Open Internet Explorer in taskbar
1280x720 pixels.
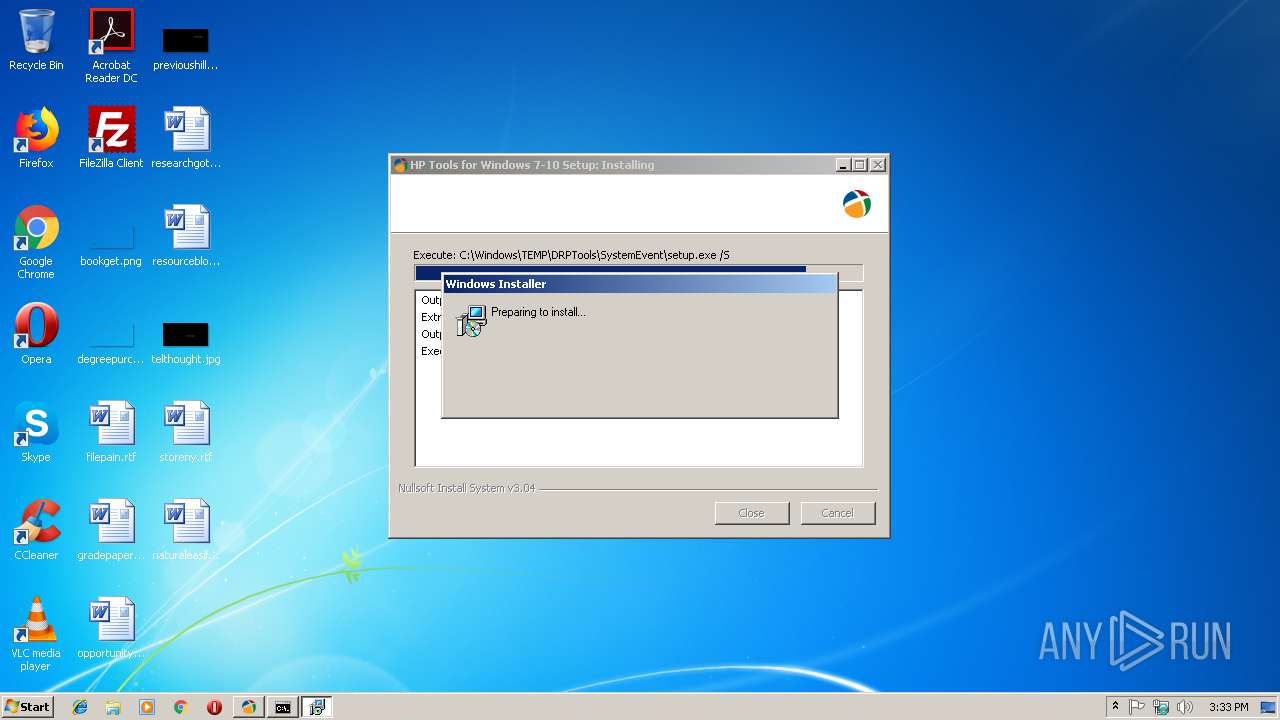[80, 707]
